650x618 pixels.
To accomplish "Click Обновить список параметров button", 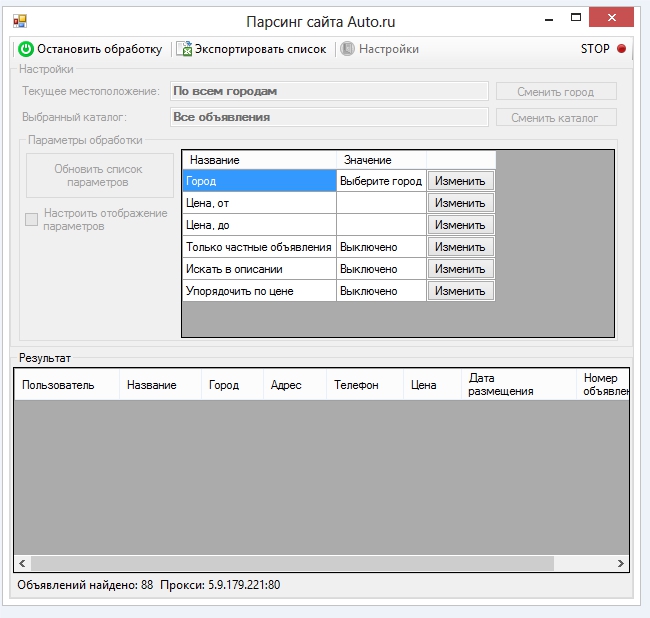I will (99, 176).
